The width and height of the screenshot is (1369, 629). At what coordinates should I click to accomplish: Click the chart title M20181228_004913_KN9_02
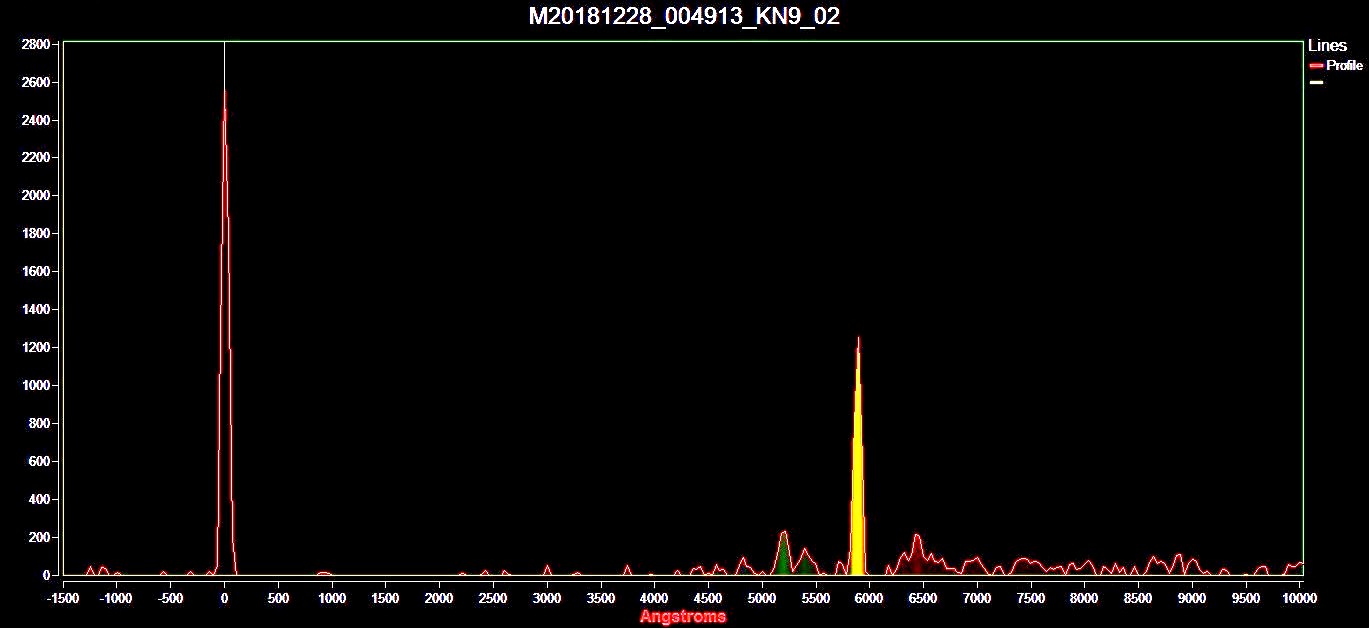coord(684,16)
